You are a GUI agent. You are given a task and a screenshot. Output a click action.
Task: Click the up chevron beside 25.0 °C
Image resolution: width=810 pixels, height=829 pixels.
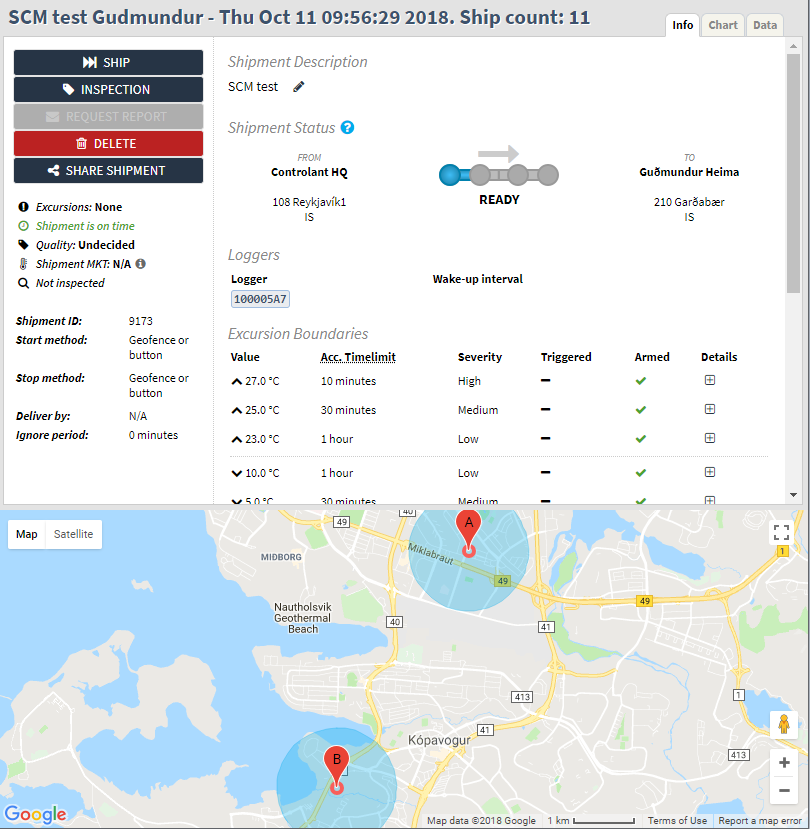click(x=237, y=410)
